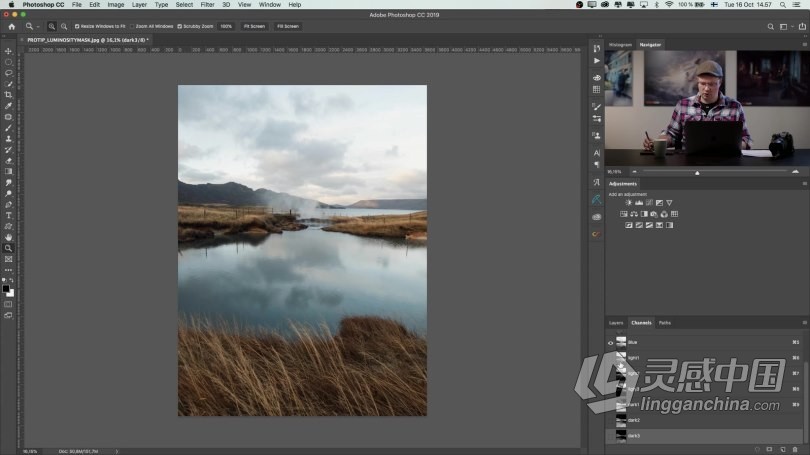This screenshot has height=455, width=810.
Task: Open macOS Spotlight search icon
Action: click(x=783, y=5)
